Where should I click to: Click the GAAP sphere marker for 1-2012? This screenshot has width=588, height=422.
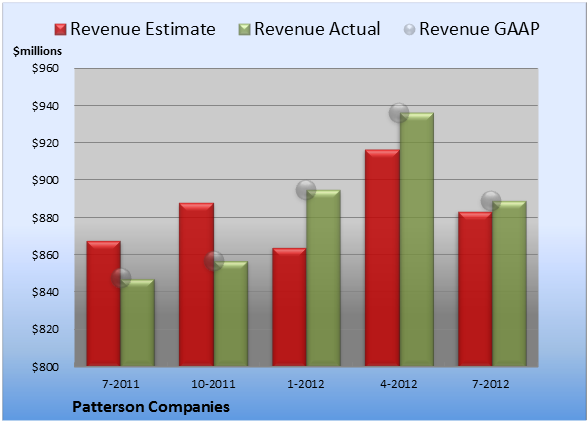point(306,189)
